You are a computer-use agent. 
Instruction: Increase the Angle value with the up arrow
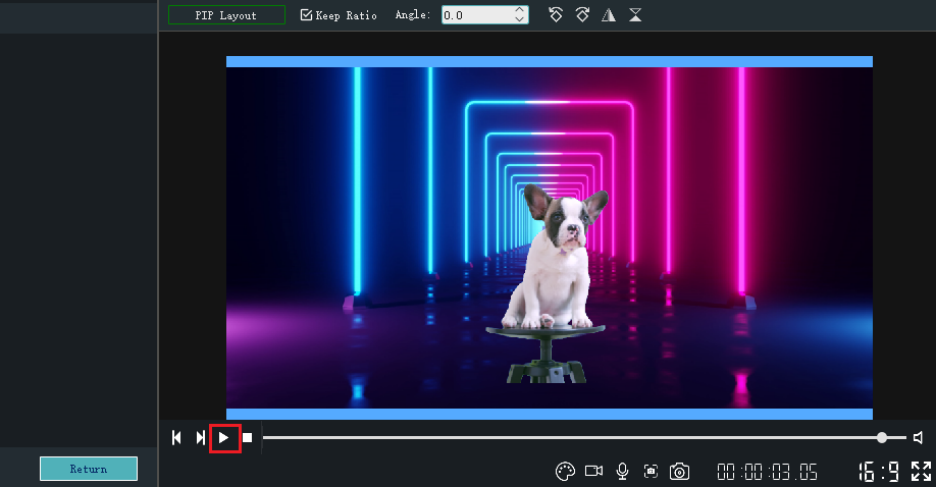(x=519, y=11)
